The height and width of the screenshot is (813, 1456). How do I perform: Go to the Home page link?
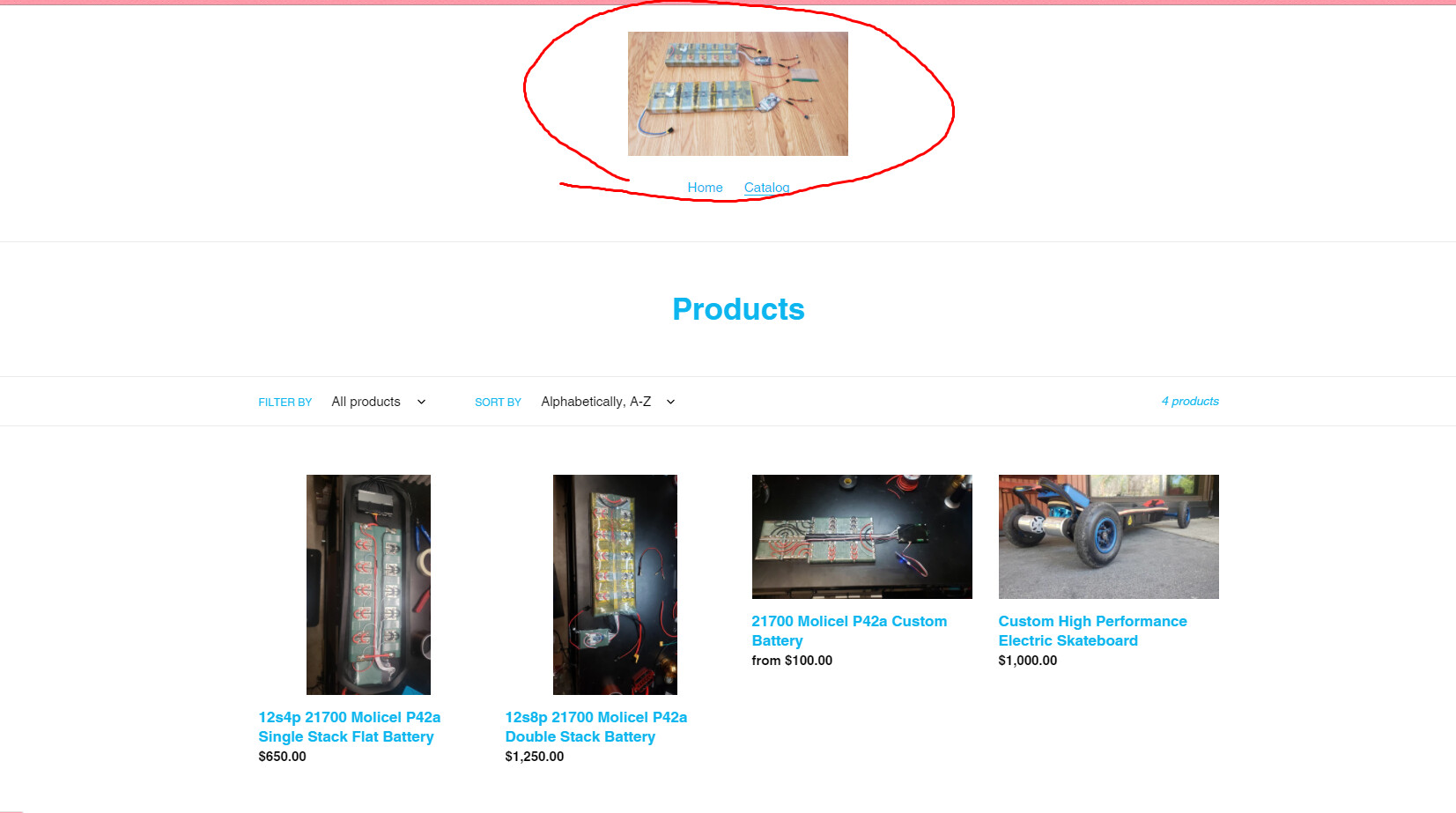pos(705,188)
